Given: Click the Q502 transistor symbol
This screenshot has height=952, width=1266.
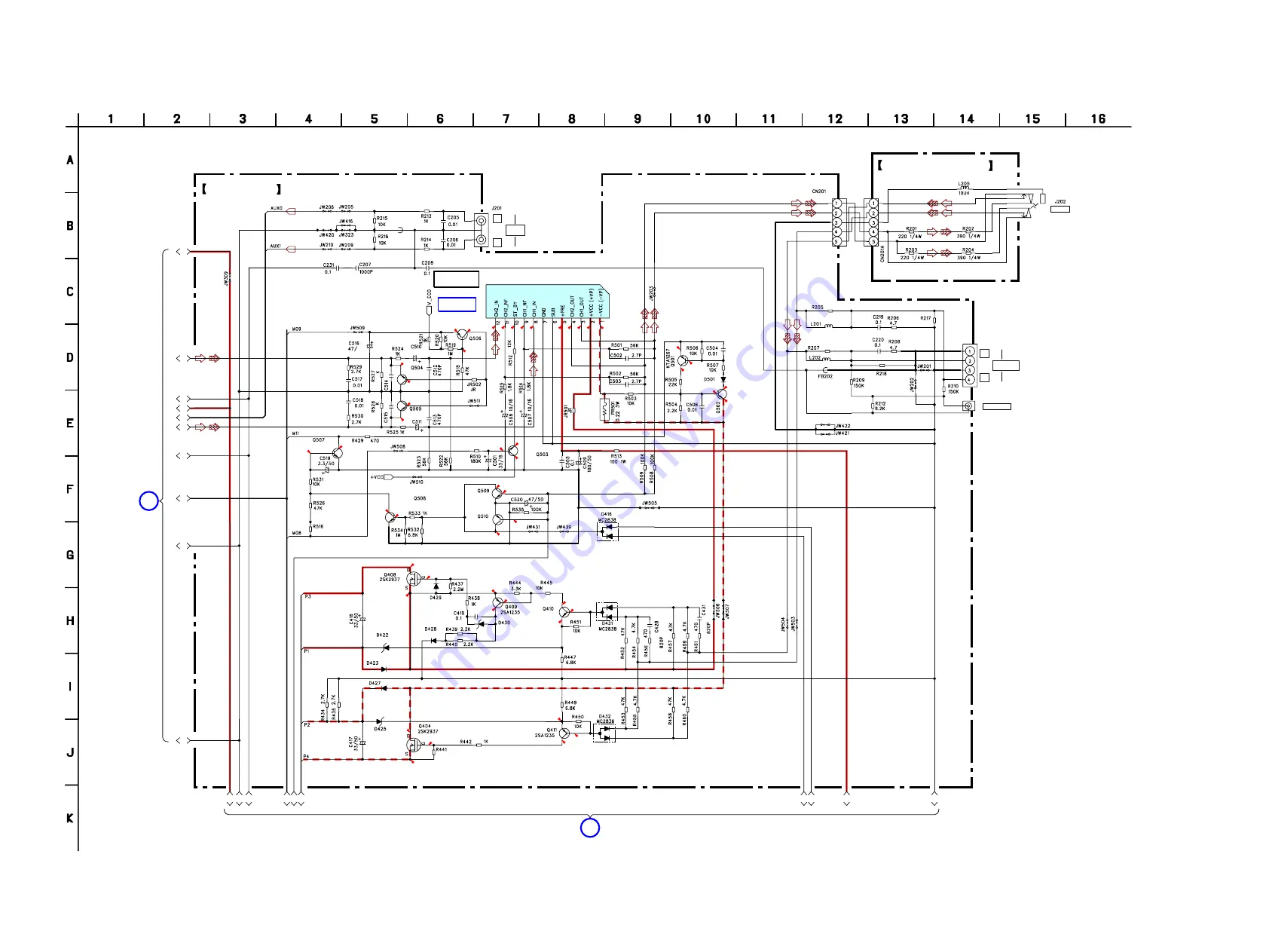Looking at the screenshot, I should pos(722,394).
